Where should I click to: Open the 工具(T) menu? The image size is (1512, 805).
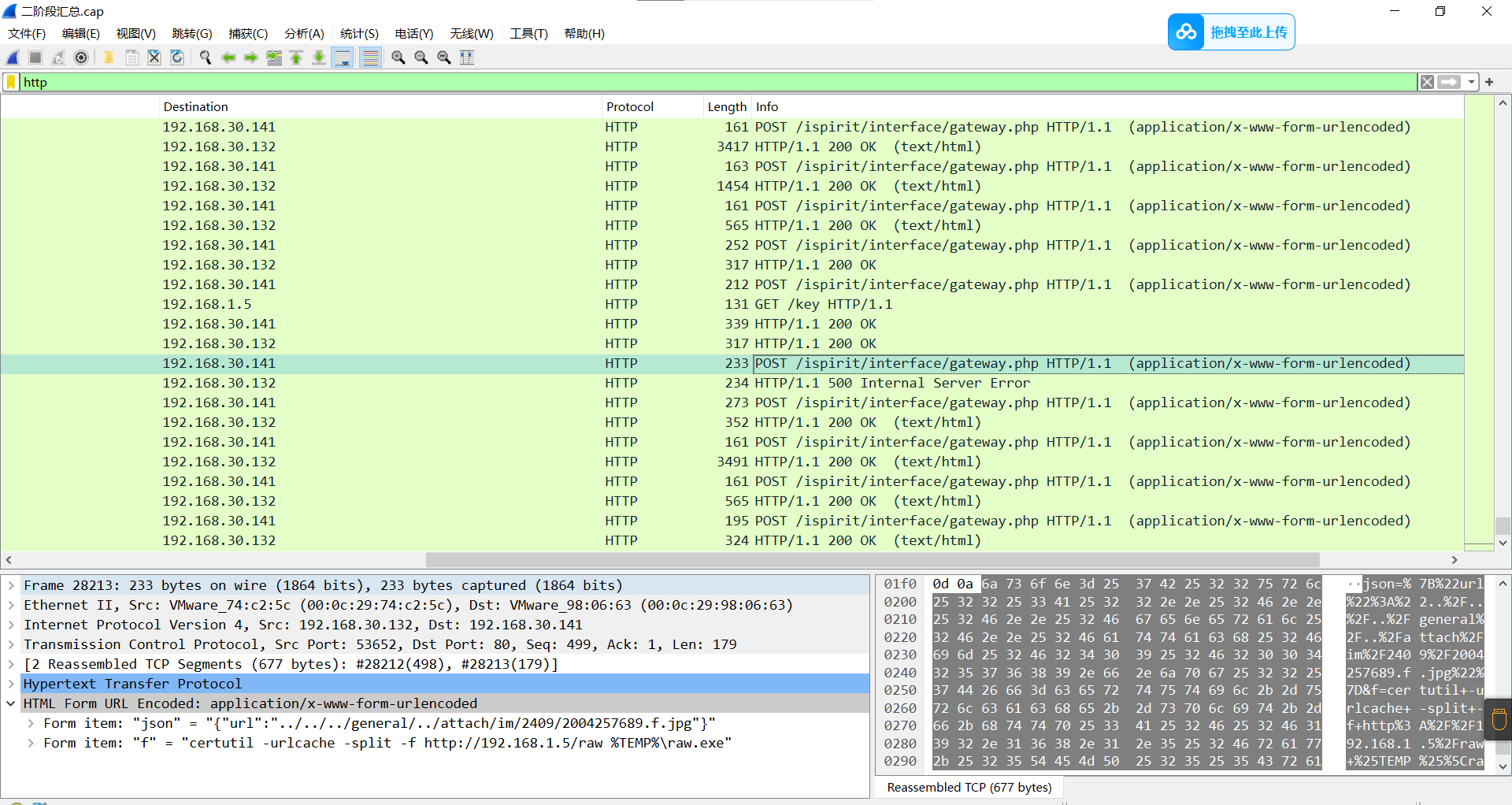click(x=528, y=33)
